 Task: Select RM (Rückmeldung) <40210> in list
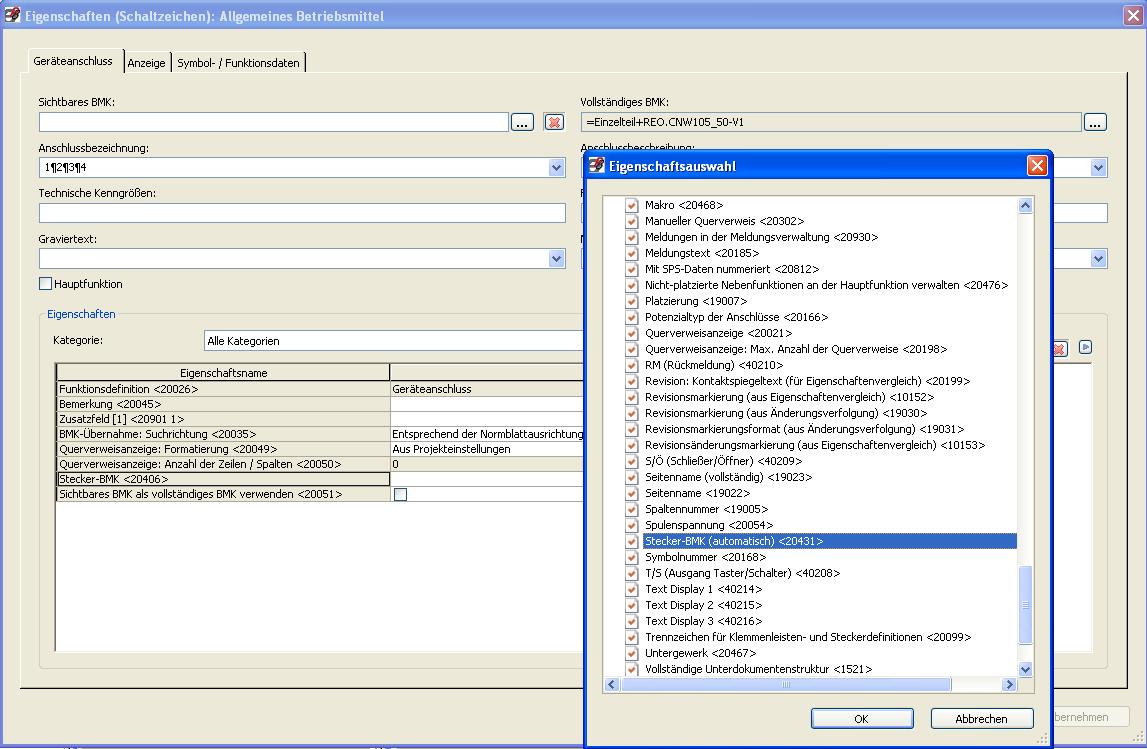point(714,365)
